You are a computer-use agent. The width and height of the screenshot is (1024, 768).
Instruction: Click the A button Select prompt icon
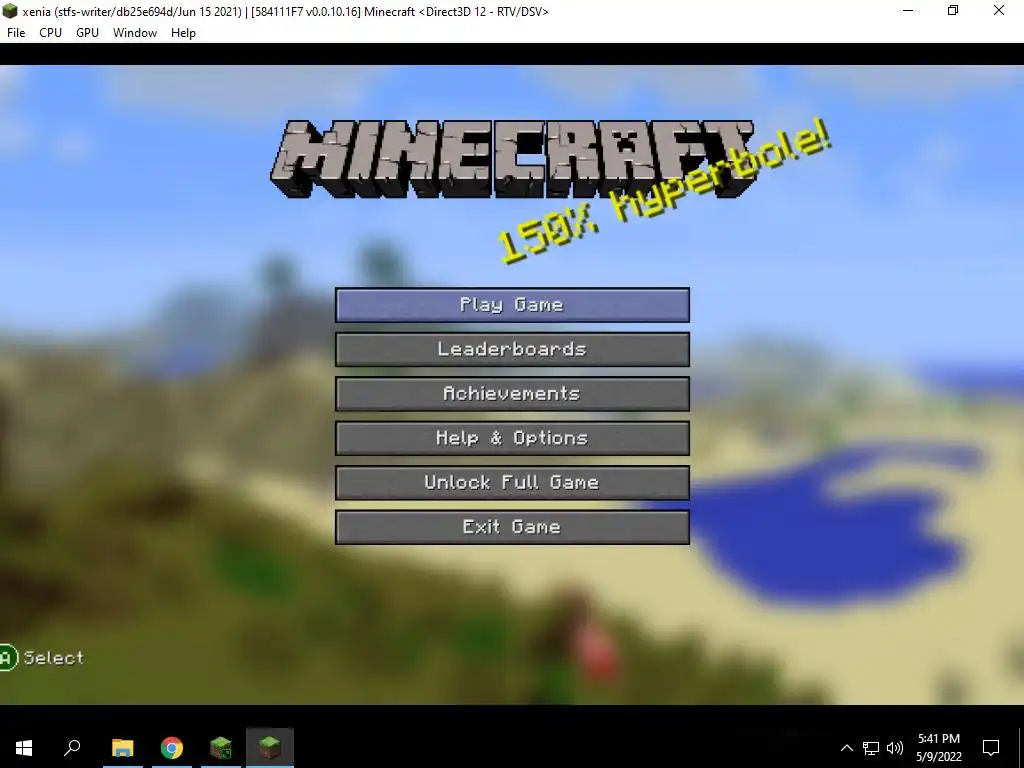pos(7,658)
